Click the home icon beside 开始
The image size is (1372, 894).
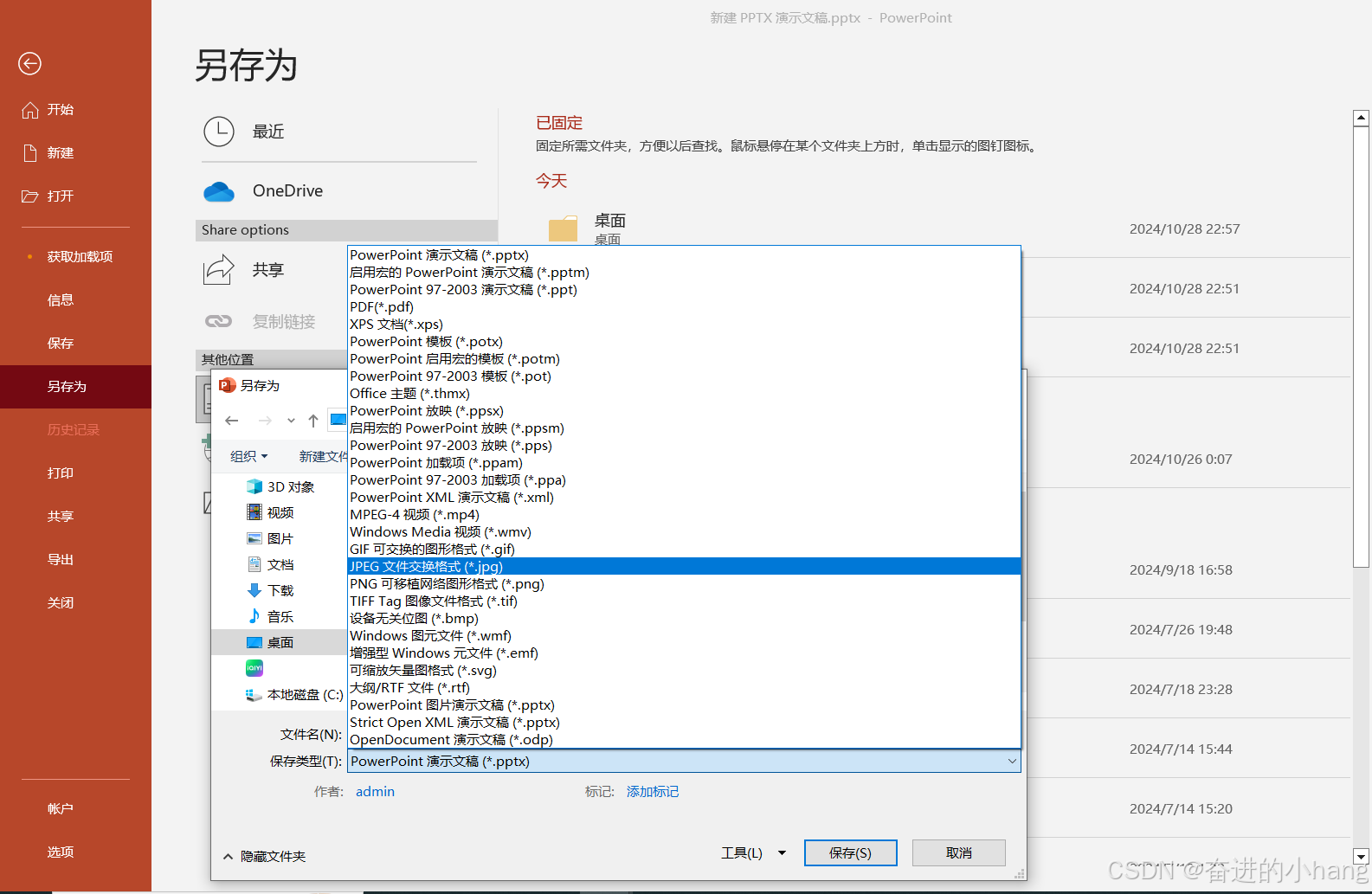(30, 110)
